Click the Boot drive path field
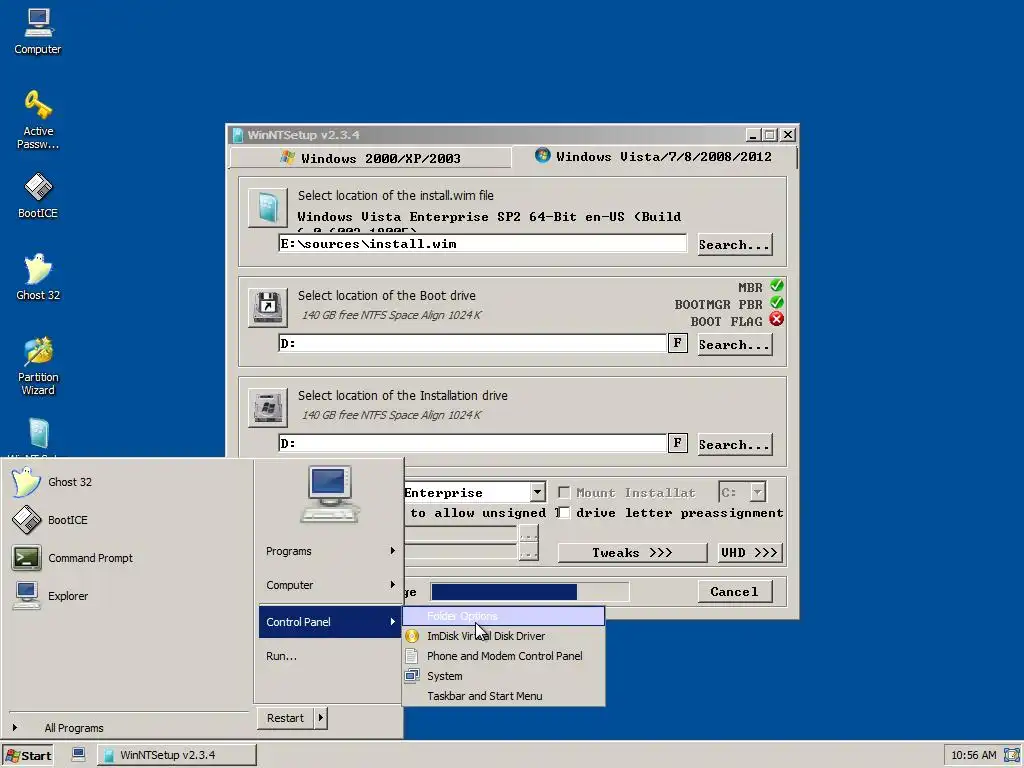 coord(473,343)
